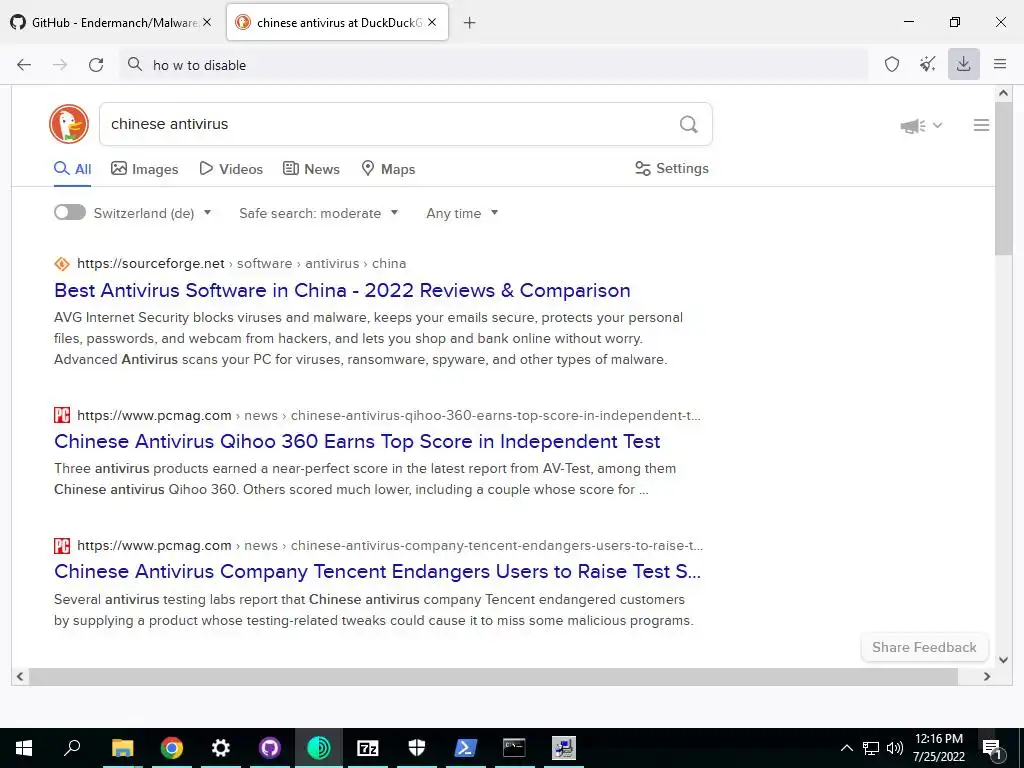Click the volume speaker tray icon
1024x768 pixels.
[x=895, y=748]
